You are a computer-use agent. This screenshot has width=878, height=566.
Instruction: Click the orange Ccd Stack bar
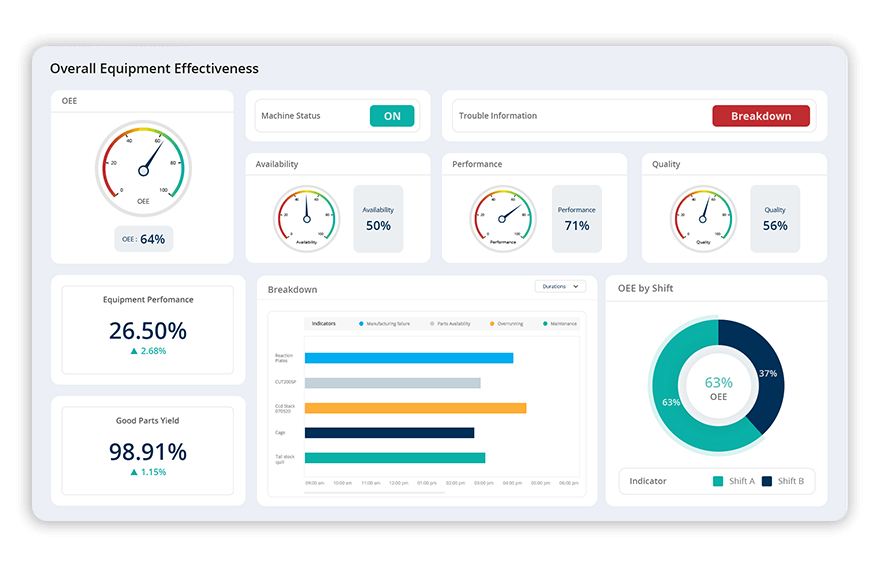pyautogui.click(x=415, y=408)
